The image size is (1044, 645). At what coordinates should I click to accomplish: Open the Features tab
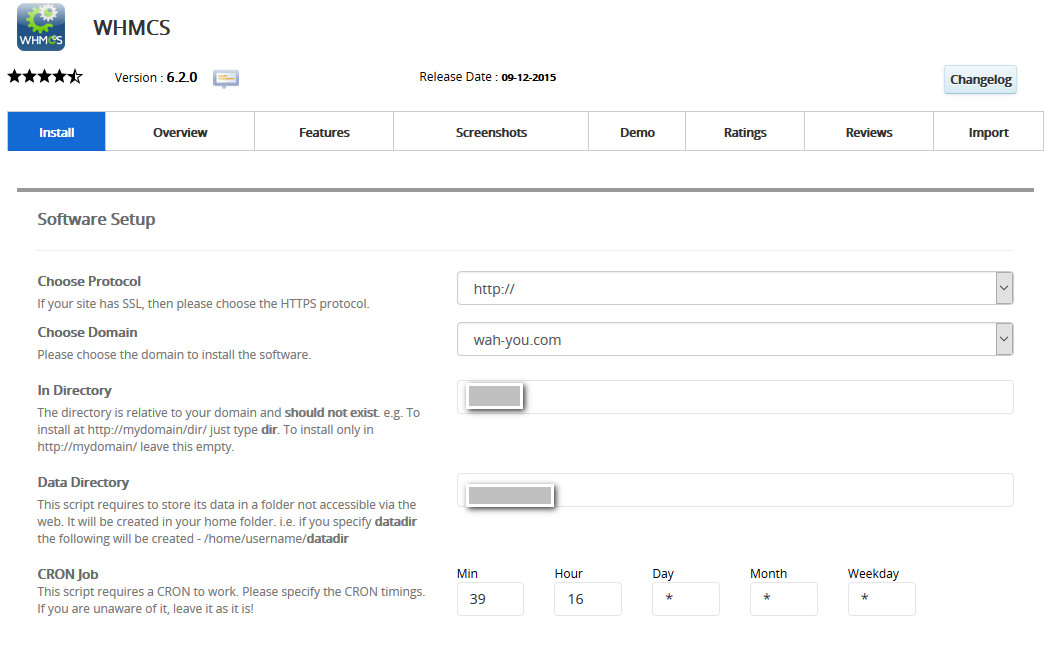pos(324,132)
